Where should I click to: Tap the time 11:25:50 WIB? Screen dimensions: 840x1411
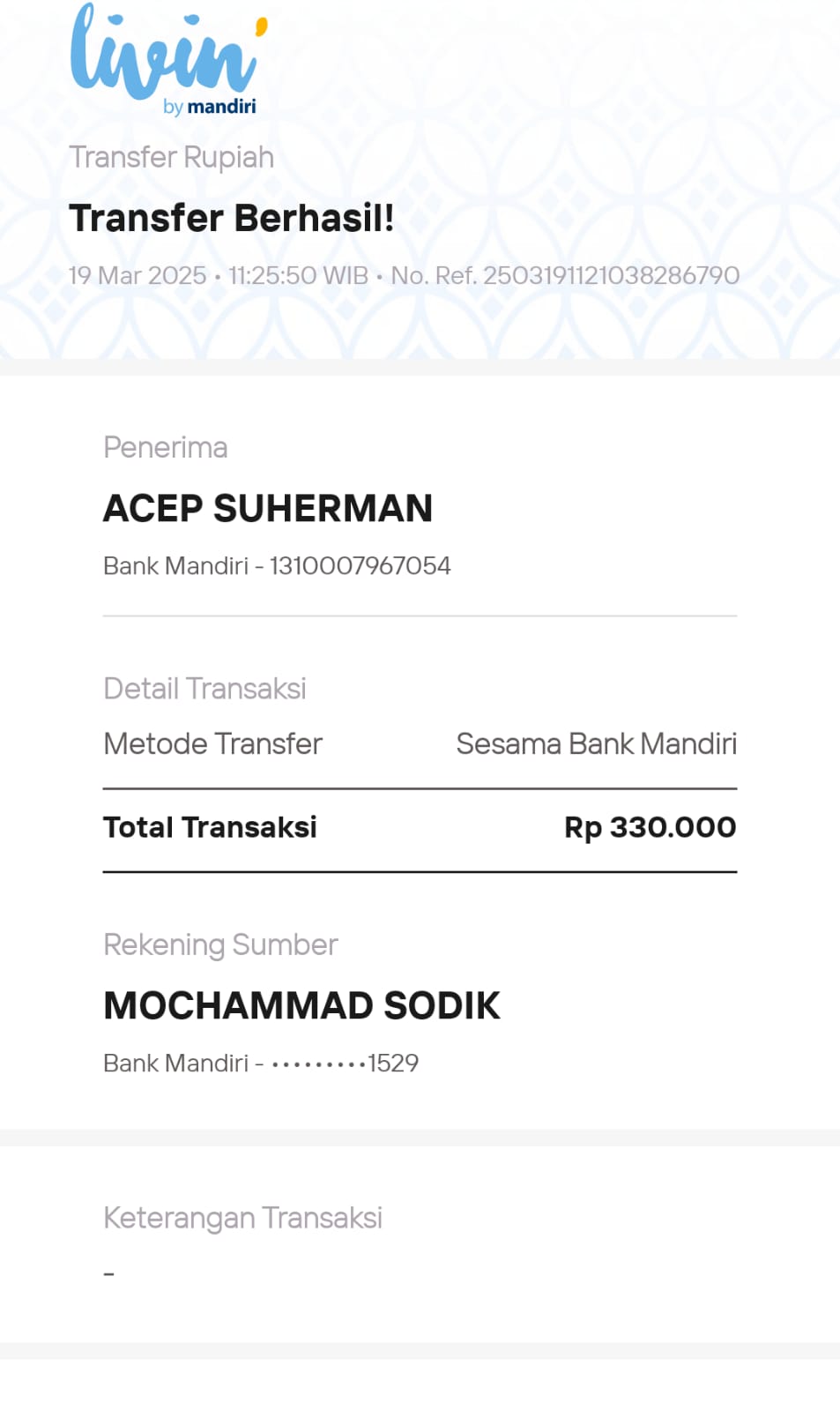click(298, 275)
